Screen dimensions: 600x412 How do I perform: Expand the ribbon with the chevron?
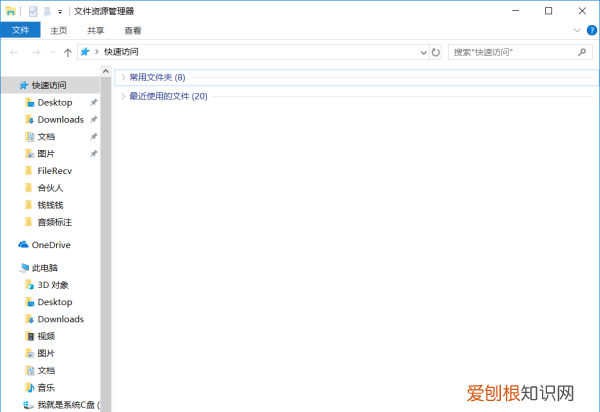(577, 30)
